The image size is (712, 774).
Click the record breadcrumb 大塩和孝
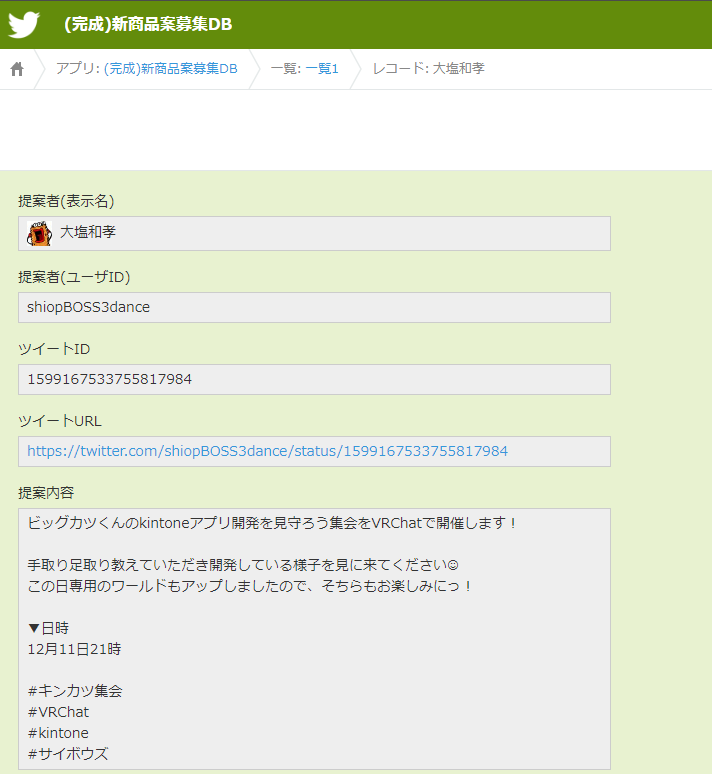(429, 69)
